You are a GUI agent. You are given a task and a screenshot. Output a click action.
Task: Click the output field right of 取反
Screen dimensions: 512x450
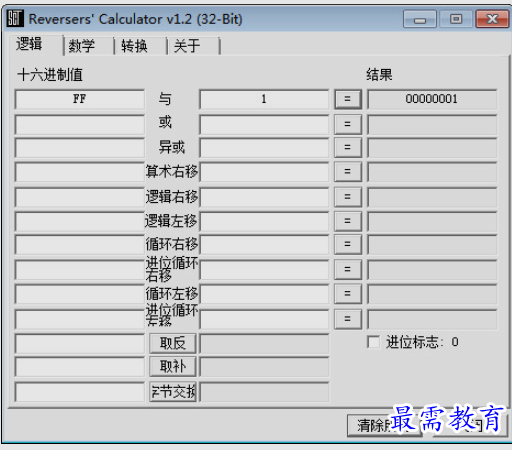pos(264,344)
